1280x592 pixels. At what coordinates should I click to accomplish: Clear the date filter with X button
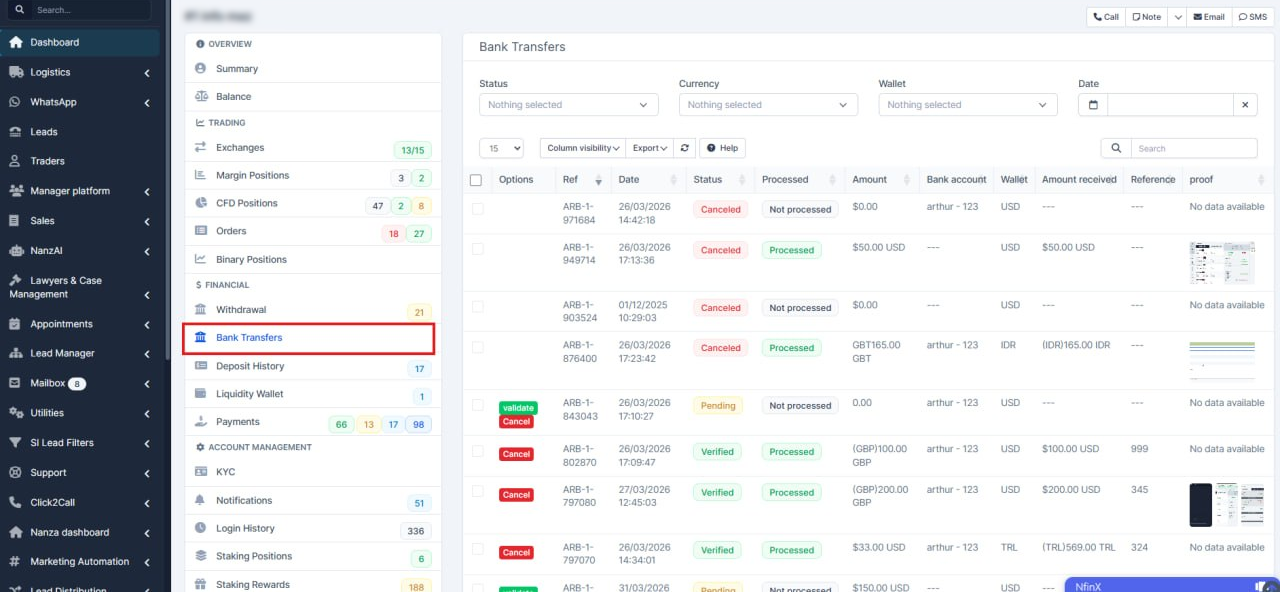(1245, 105)
